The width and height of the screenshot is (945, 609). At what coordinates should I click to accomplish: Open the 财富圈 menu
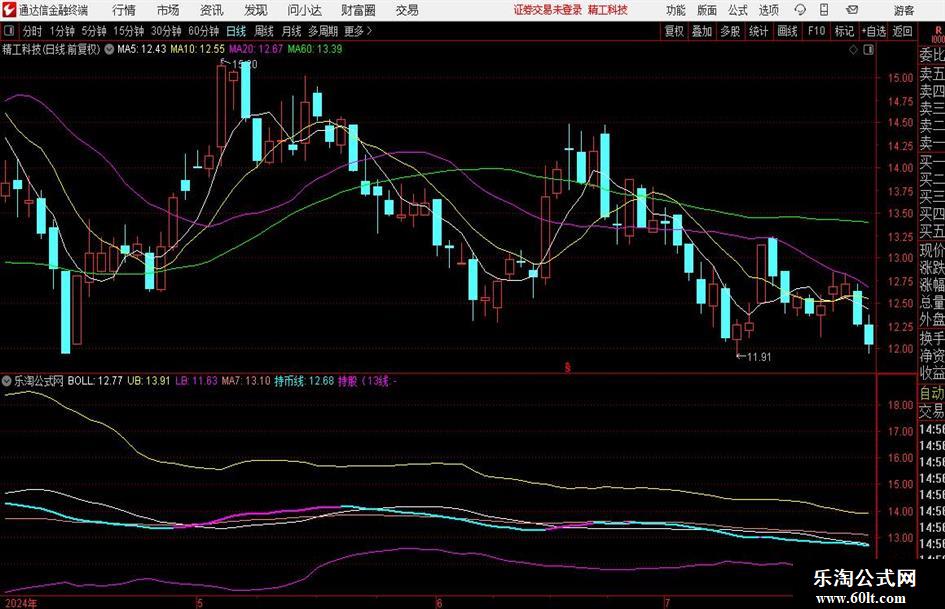coord(358,10)
